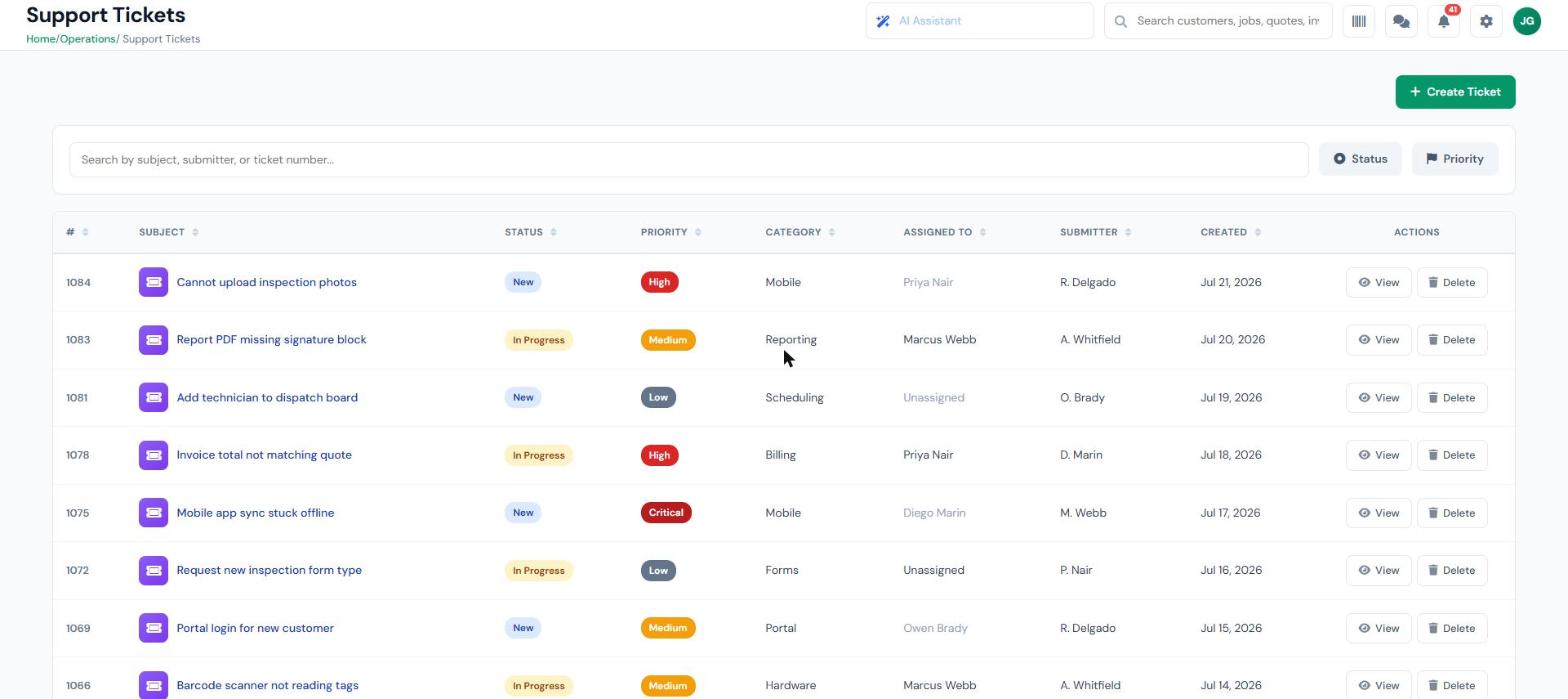Click ticket icon for Request new inspection form type
The width and height of the screenshot is (1568, 699).
pyautogui.click(x=153, y=570)
